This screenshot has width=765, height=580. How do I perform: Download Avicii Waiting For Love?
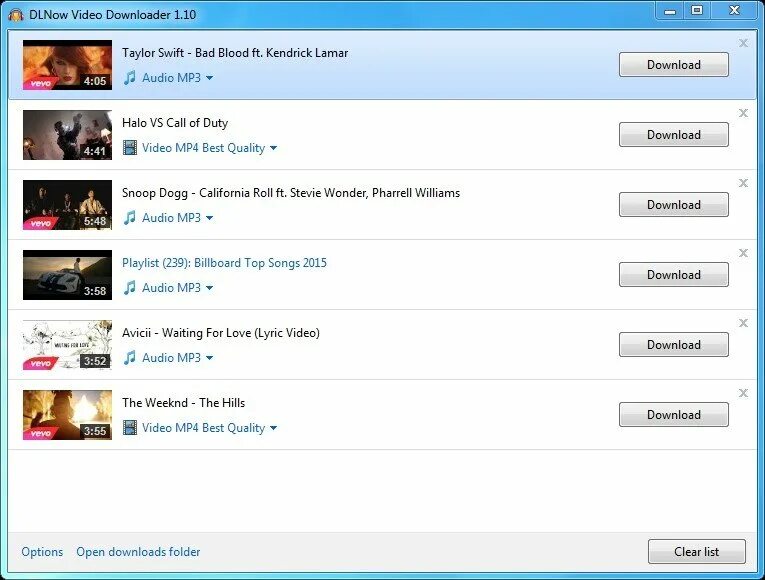point(674,344)
